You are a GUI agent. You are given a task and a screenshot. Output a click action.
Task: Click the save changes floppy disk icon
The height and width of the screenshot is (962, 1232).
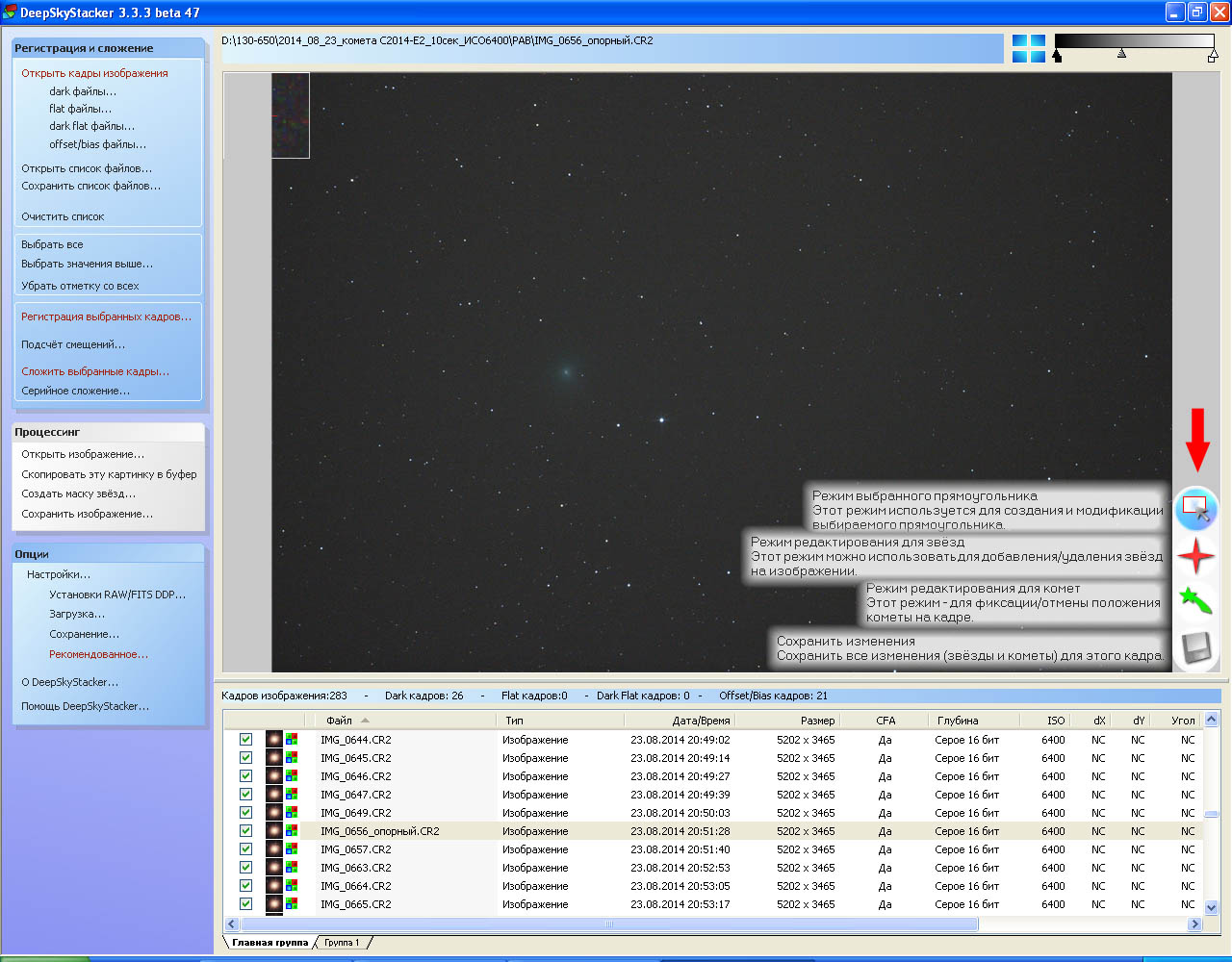pos(1195,647)
